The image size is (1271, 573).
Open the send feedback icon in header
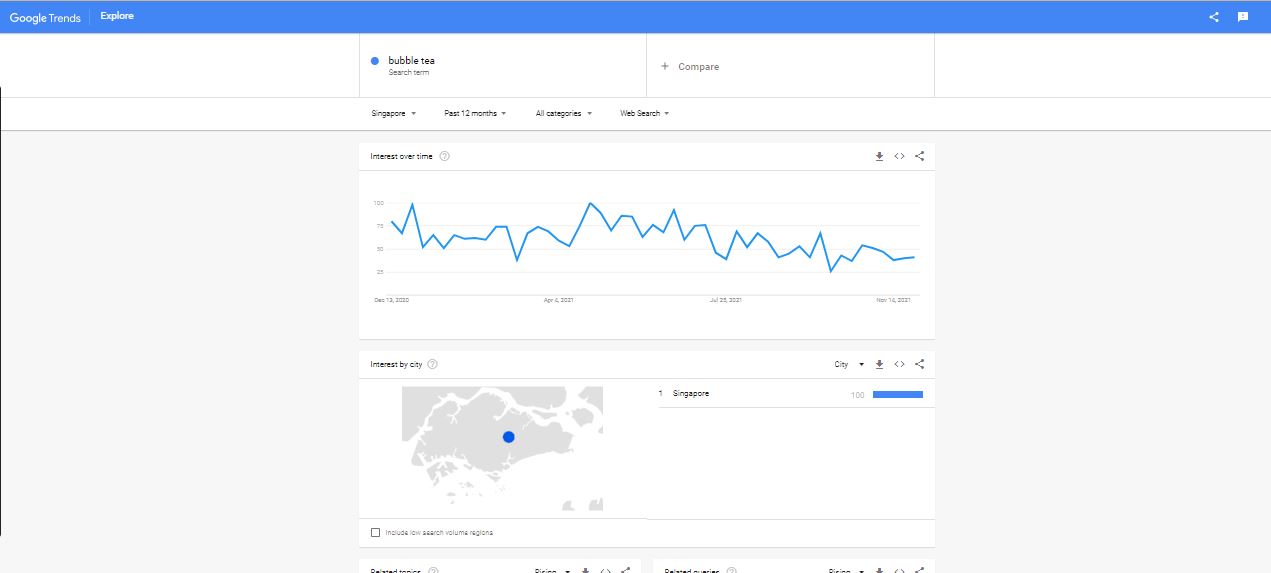point(1243,17)
